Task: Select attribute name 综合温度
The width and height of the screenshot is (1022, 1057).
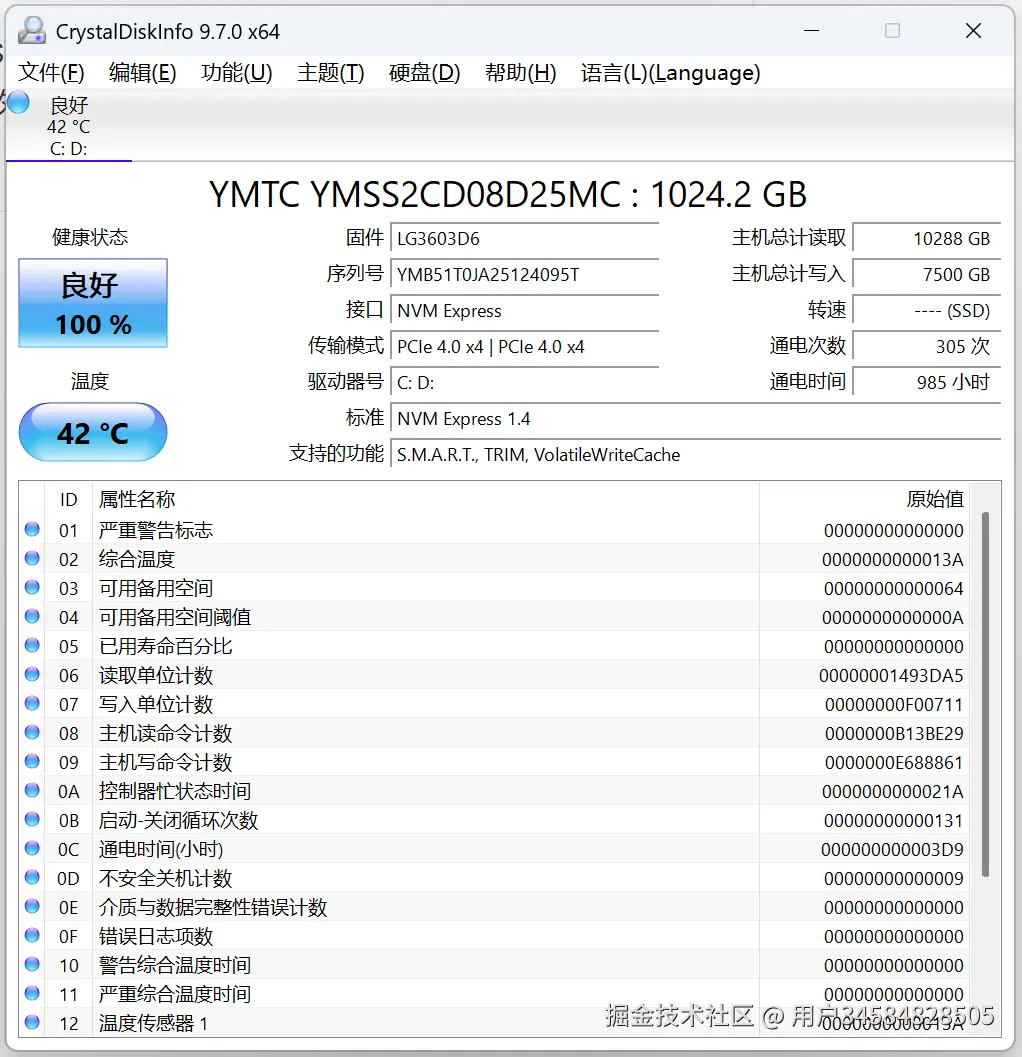Action: tap(137, 560)
